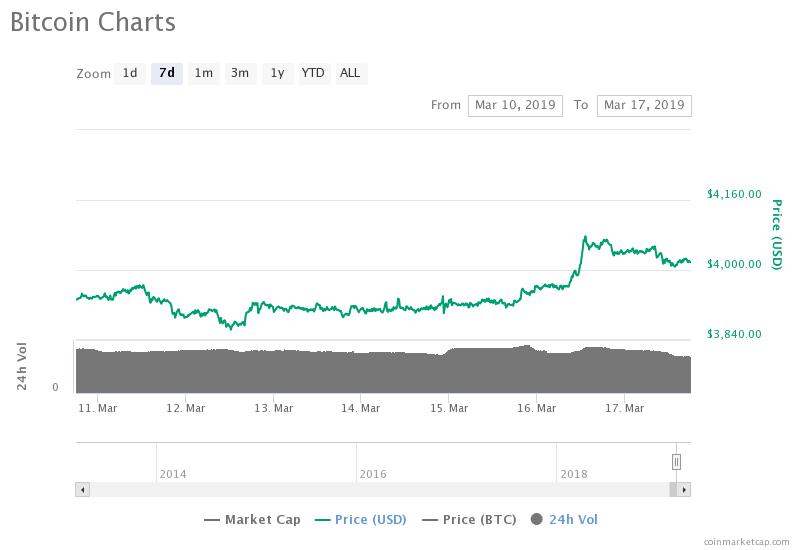800x550 pixels.
Task: Click the navigator timeline at 2014
Action: pos(172,473)
